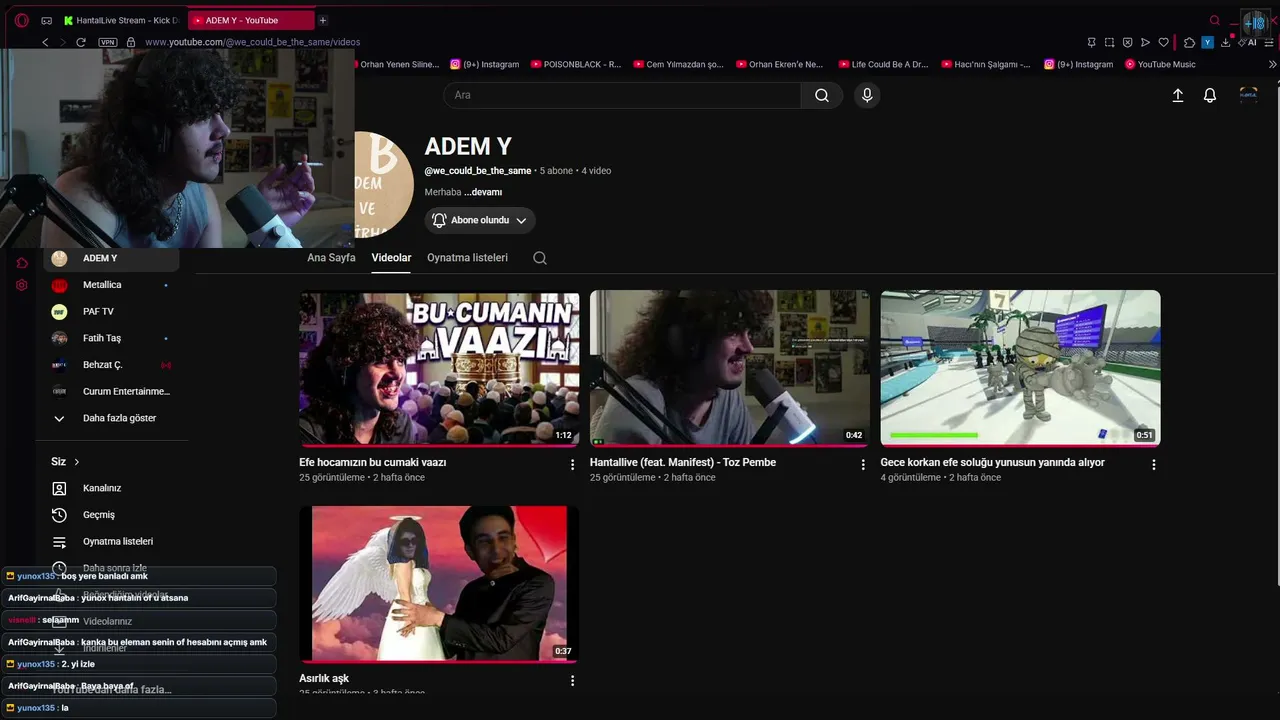Viewport: 1280px width, 720px height.
Task: Switch to the HantalLive Stream Kick tab
Action: [121, 20]
